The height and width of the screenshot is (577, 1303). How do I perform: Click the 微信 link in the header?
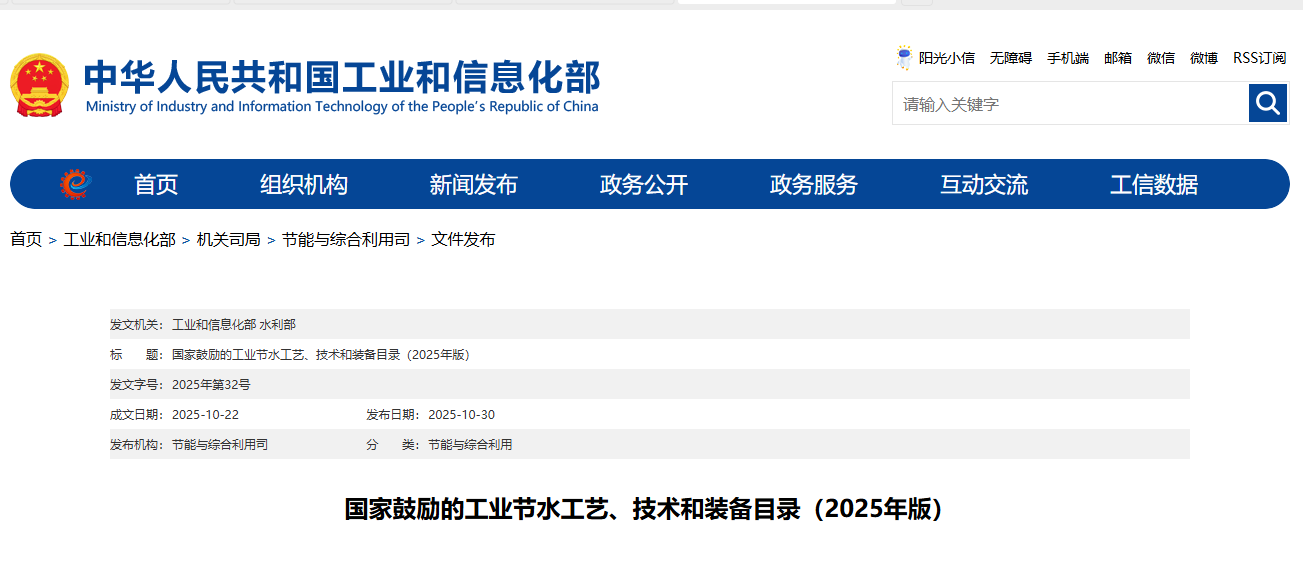pyautogui.click(x=1161, y=58)
